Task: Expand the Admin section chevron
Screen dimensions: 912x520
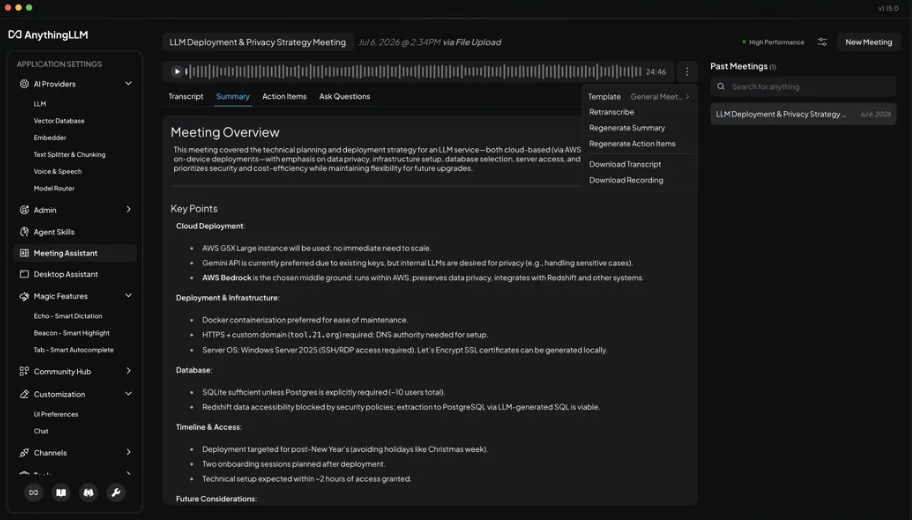Action: [x=129, y=209]
